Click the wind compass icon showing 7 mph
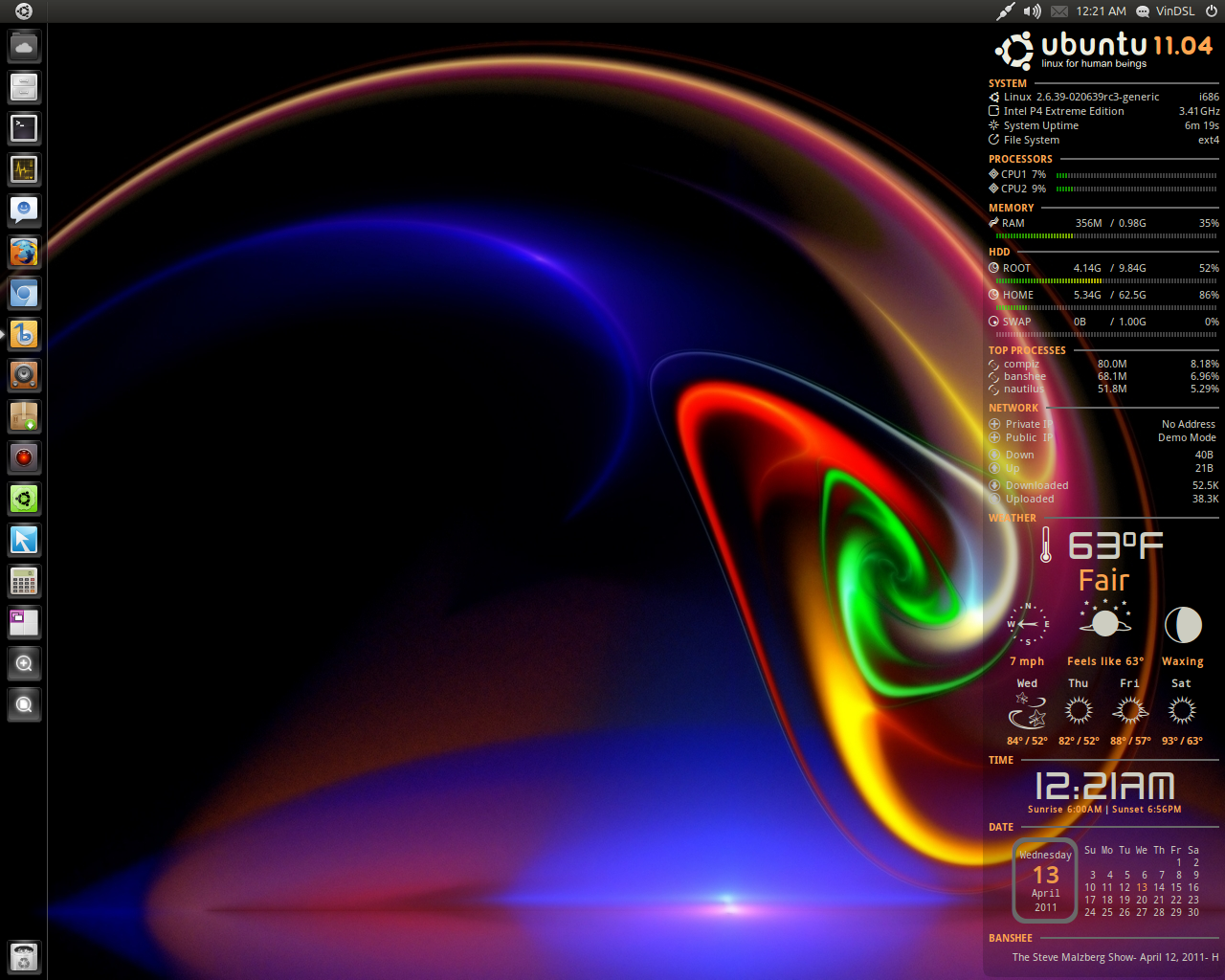This screenshot has height=980, width=1225. [x=1028, y=624]
